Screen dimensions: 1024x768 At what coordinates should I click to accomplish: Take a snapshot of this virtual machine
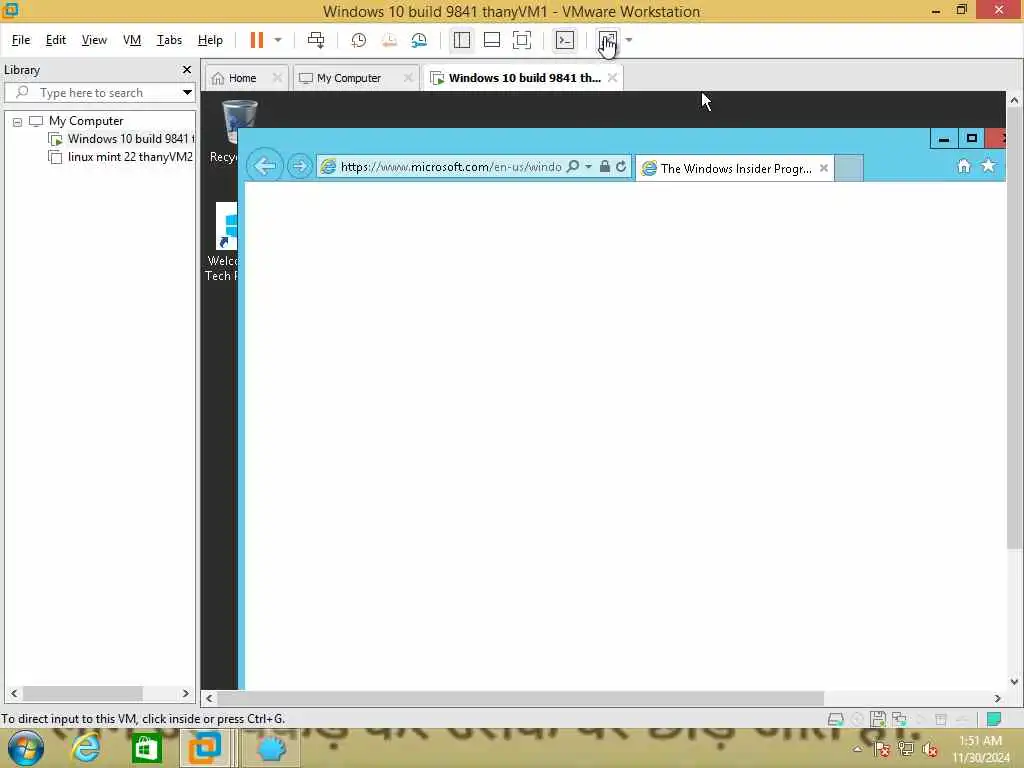pos(359,40)
